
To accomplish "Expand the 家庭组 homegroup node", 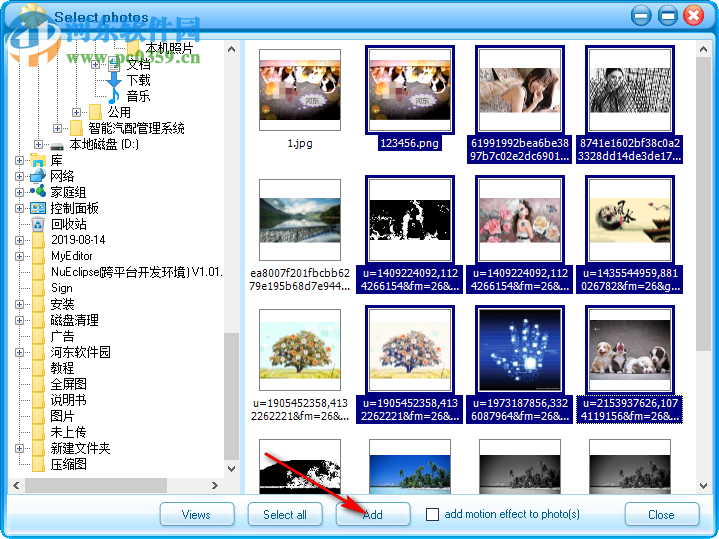I will (19, 192).
